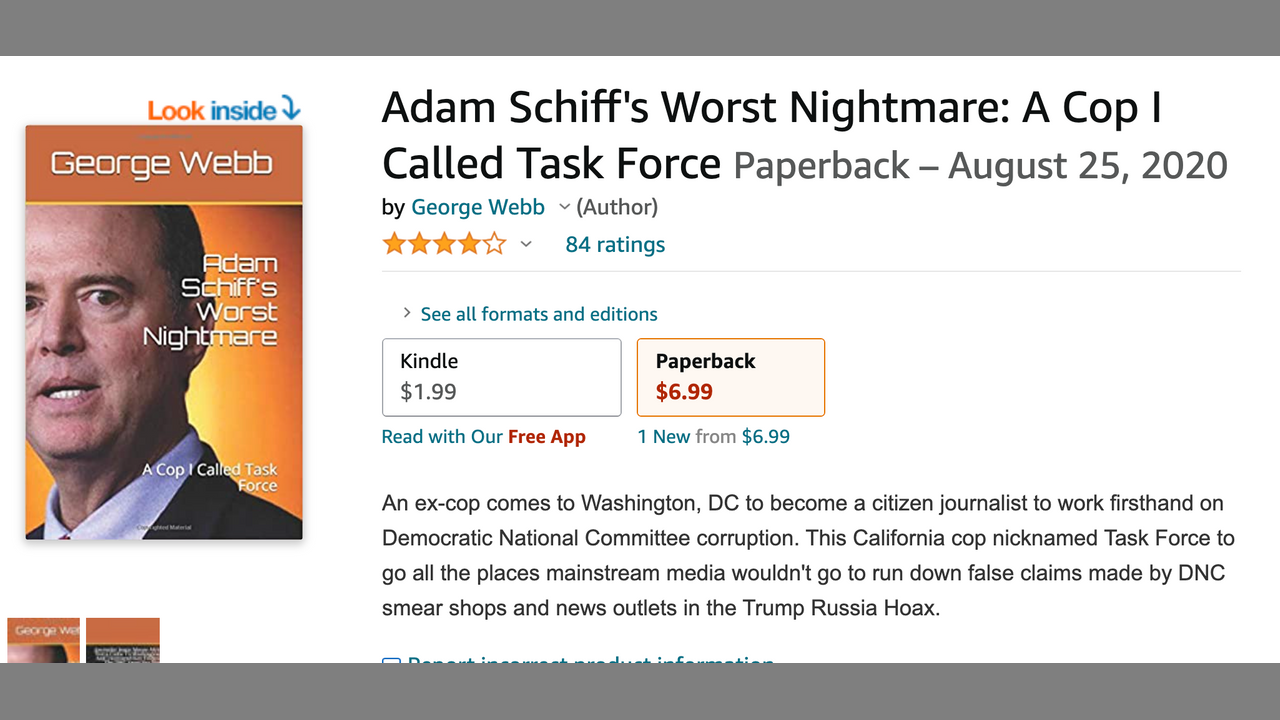Expand the dropdown chevron beside George Webb
This screenshot has width=1280, height=720.
564,207
